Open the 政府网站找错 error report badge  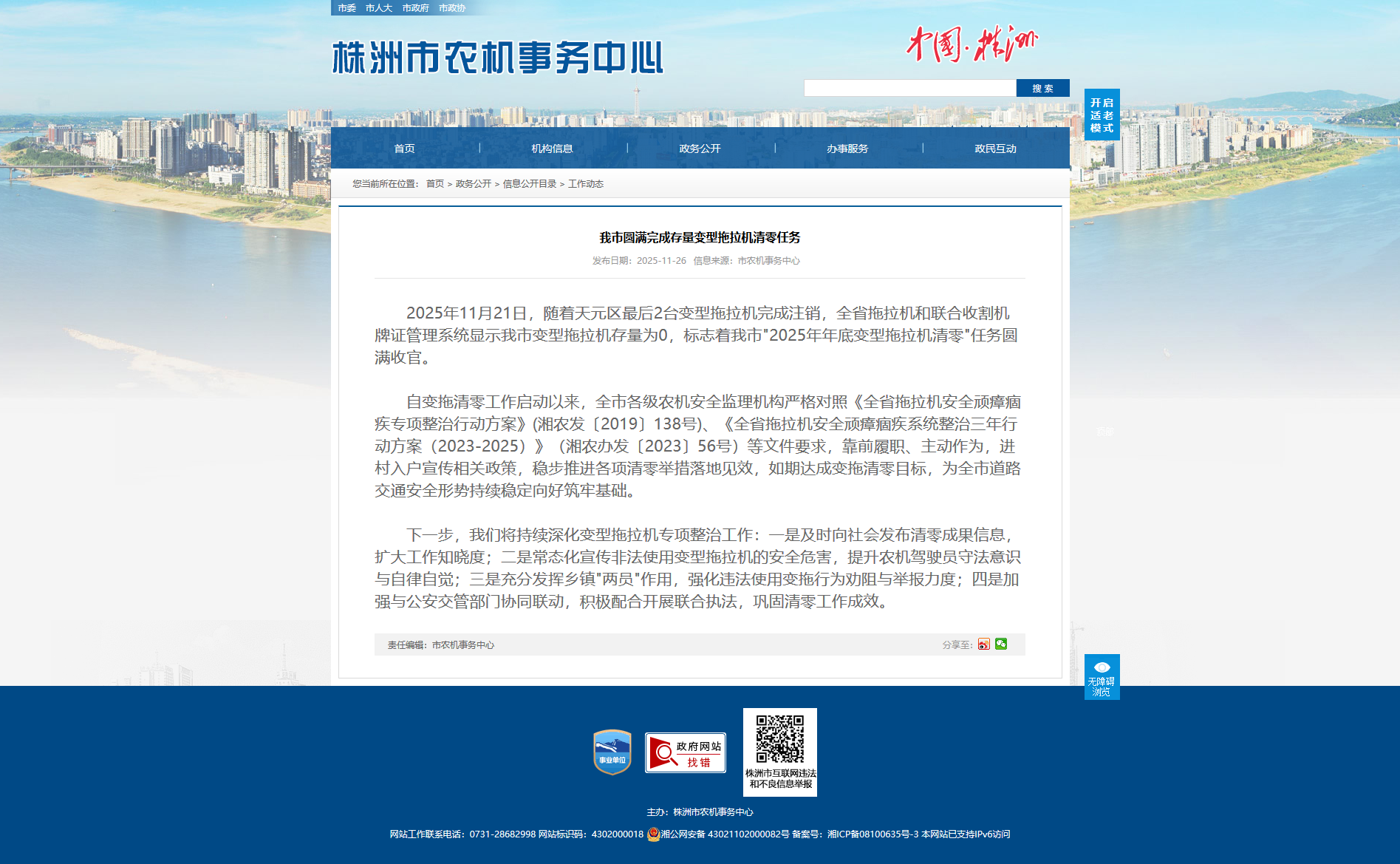pyautogui.click(x=685, y=753)
